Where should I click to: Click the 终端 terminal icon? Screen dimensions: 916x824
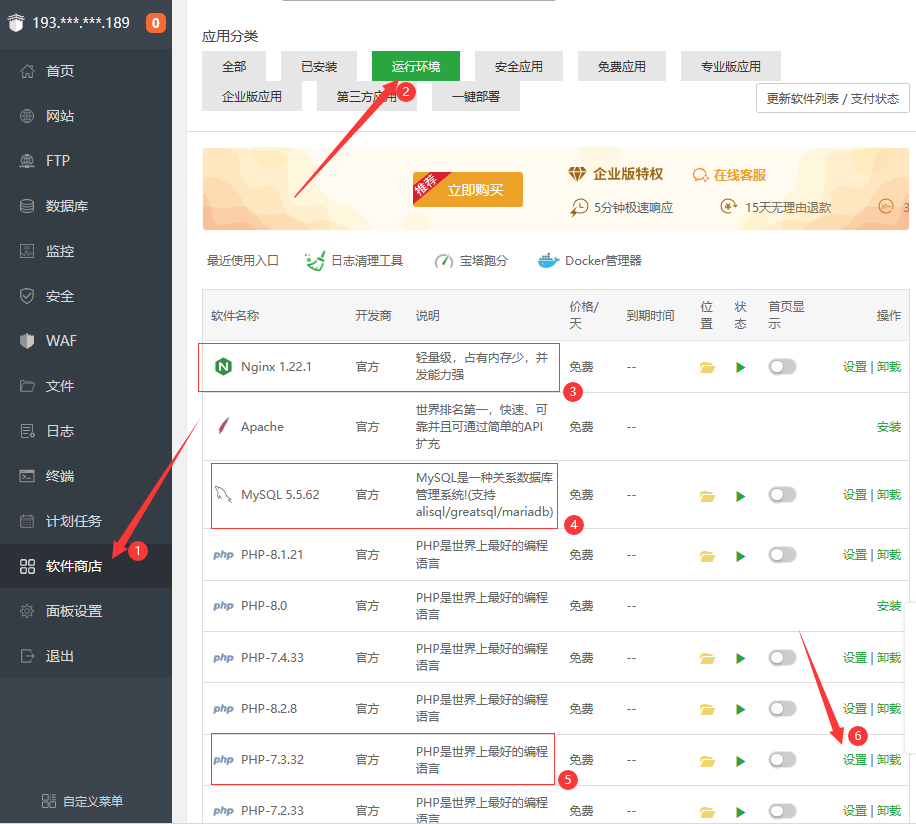27,476
